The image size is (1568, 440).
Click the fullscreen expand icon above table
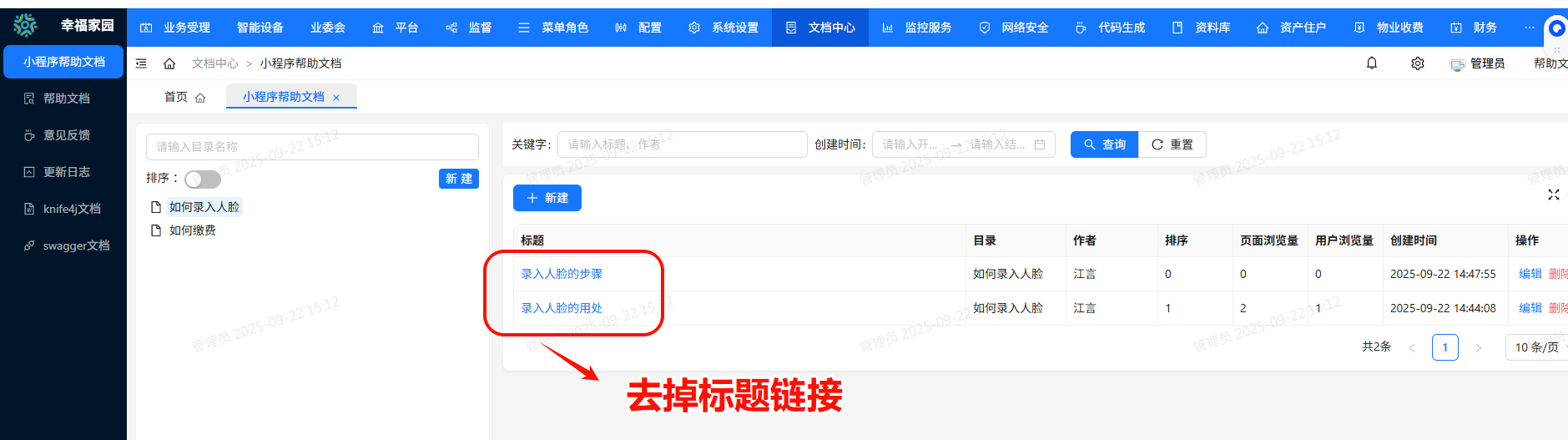[x=1553, y=195]
